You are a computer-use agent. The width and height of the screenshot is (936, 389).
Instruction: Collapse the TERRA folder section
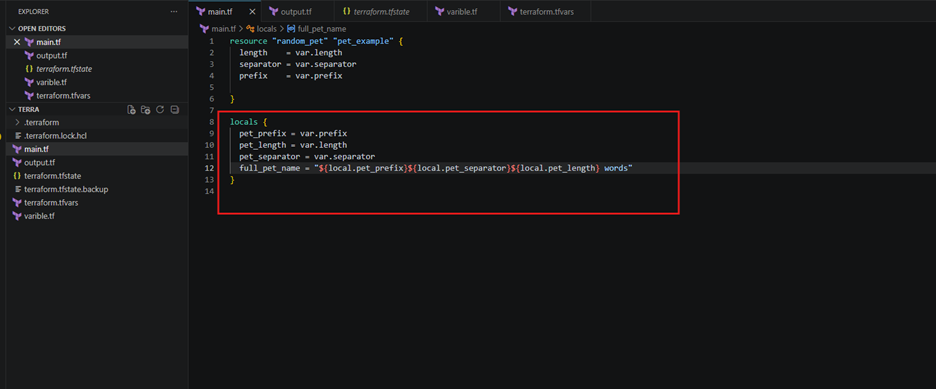12,110
